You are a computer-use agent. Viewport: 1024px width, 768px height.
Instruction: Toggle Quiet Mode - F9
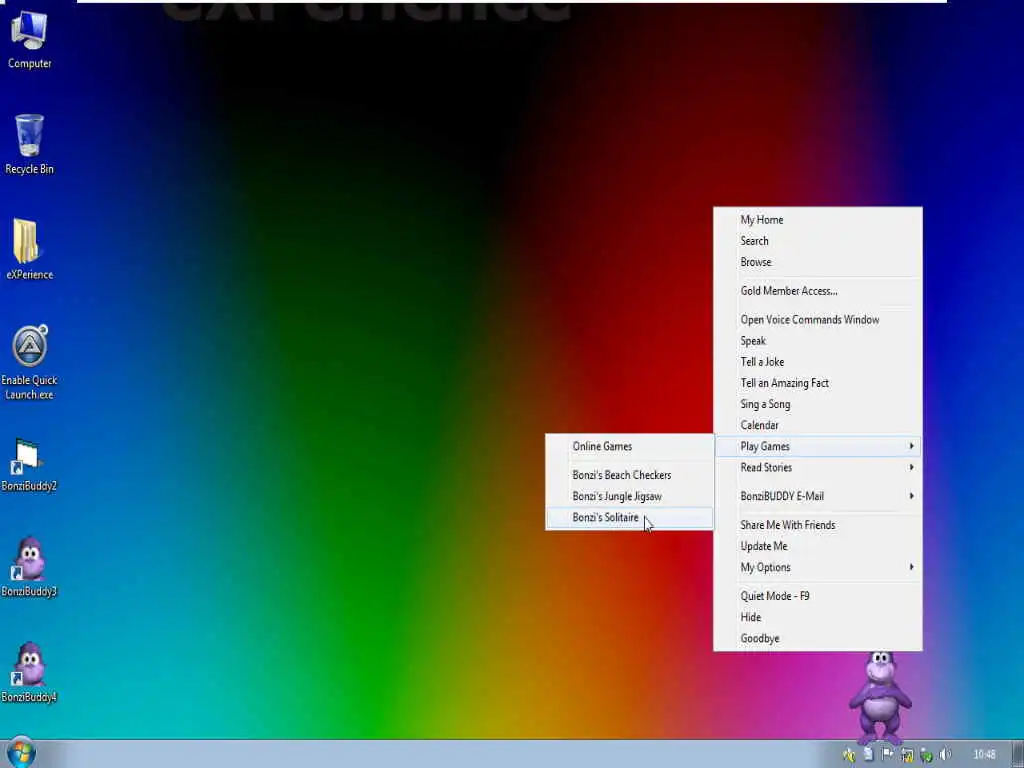click(x=818, y=596)
